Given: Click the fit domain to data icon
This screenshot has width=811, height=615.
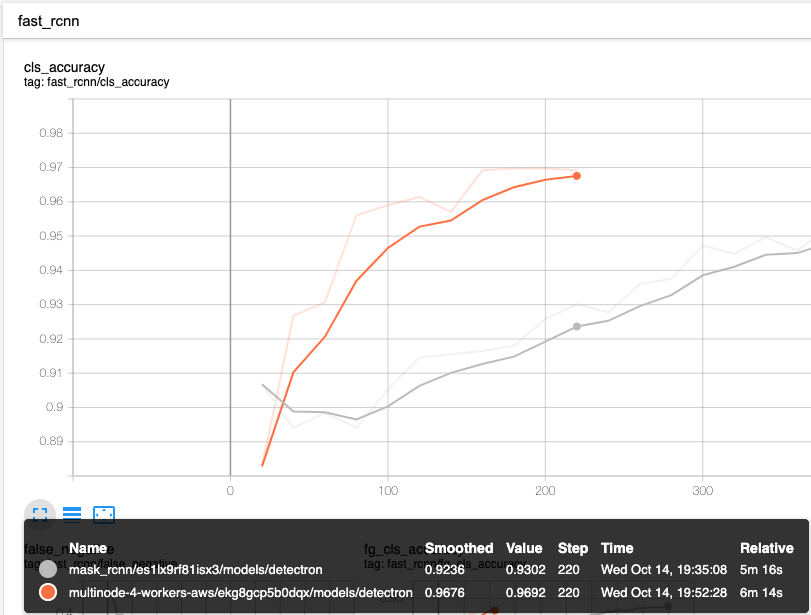Looking at the screenshot, I should point(104,515).
